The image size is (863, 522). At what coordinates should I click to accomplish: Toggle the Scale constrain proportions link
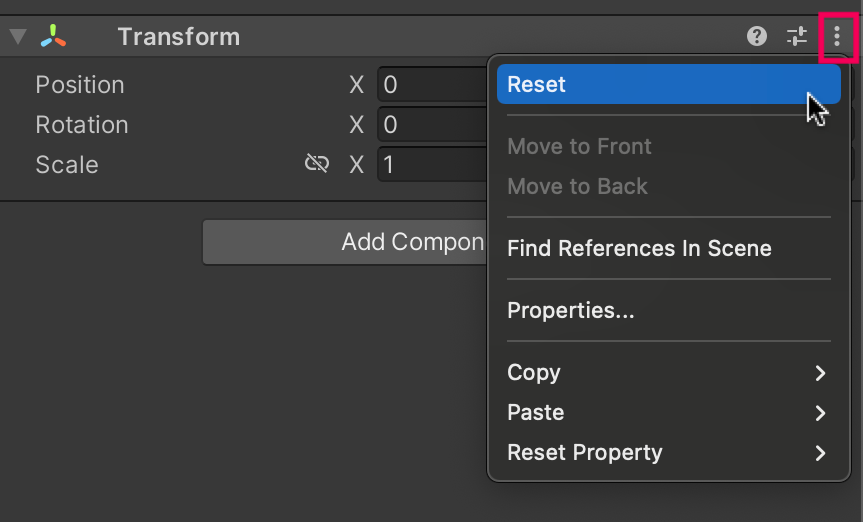click(x=317, y=164)
